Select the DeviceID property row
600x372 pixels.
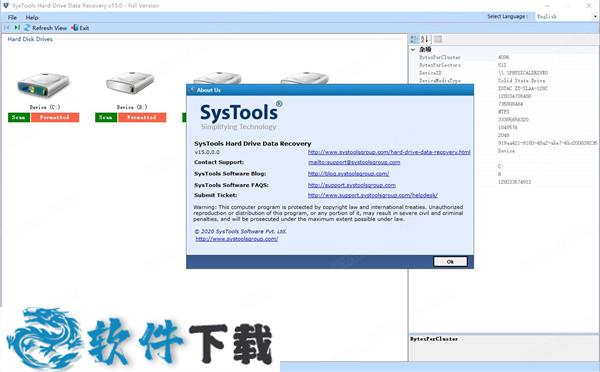coord(504,73)
